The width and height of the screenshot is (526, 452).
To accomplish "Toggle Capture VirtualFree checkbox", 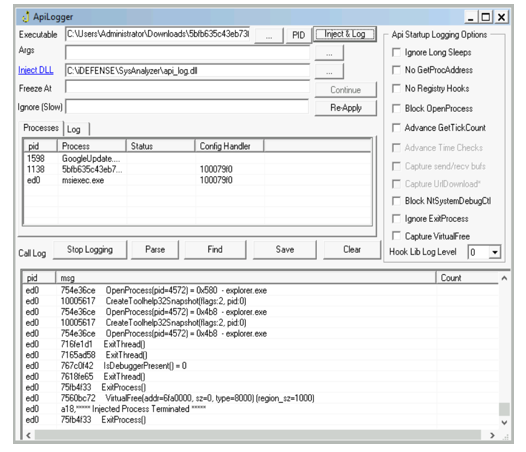I will point(396,236).
